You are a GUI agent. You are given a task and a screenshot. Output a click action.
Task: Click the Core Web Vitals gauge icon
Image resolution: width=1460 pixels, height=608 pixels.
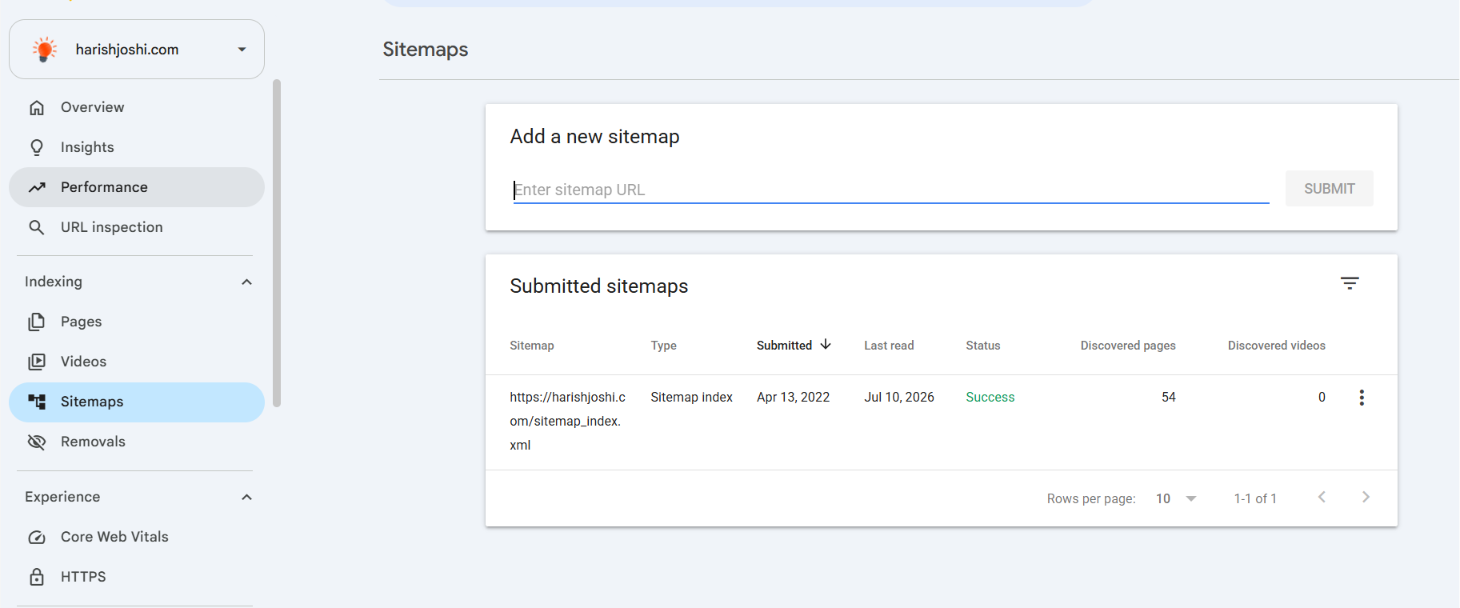[x=37, y=537]
